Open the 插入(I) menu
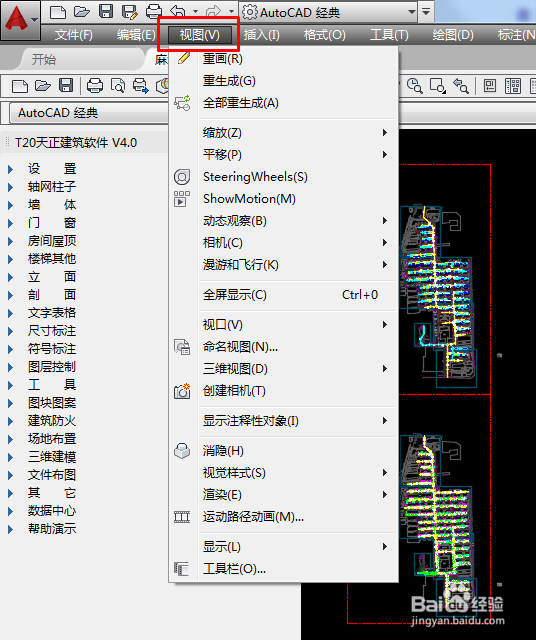Screen dimensions: 536x640 click(x=262, y=35)
